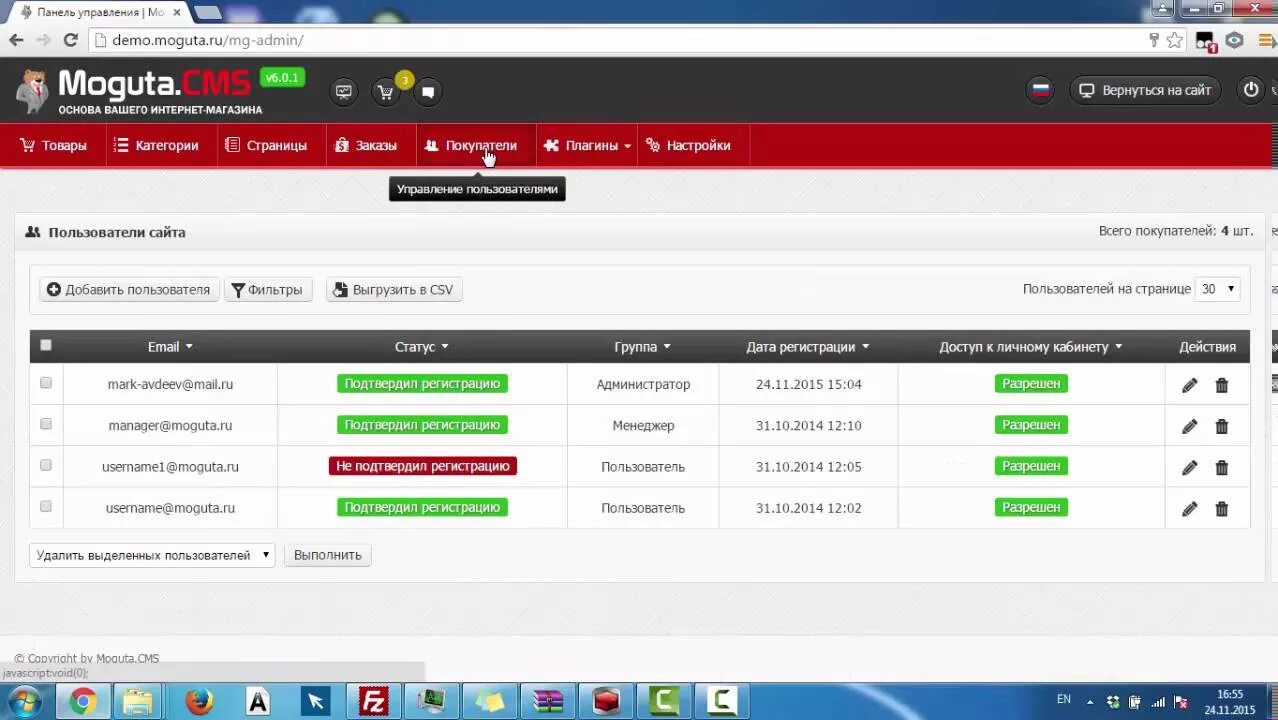Open WinRAR from the taskbar
The width and height of the screenshot is (1278, 720).
[548, 701]
